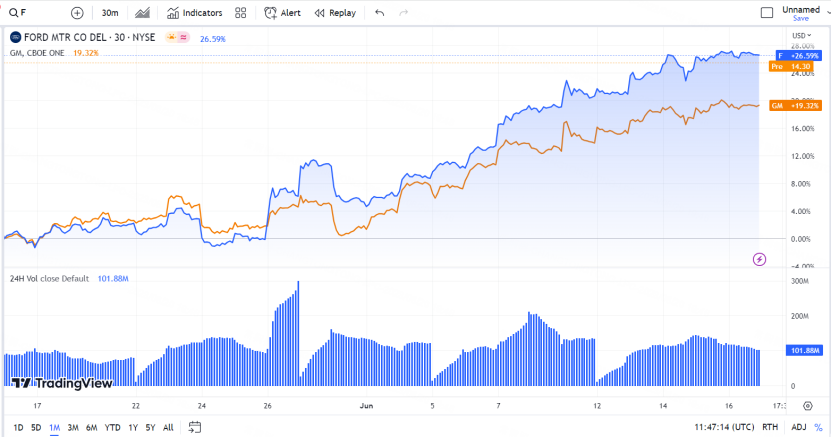Image resolution: width=831 pixels, height=437 pixels.
Task: Open the date range calendar icon
Action: pyautogui.click(x=195, y=427)
